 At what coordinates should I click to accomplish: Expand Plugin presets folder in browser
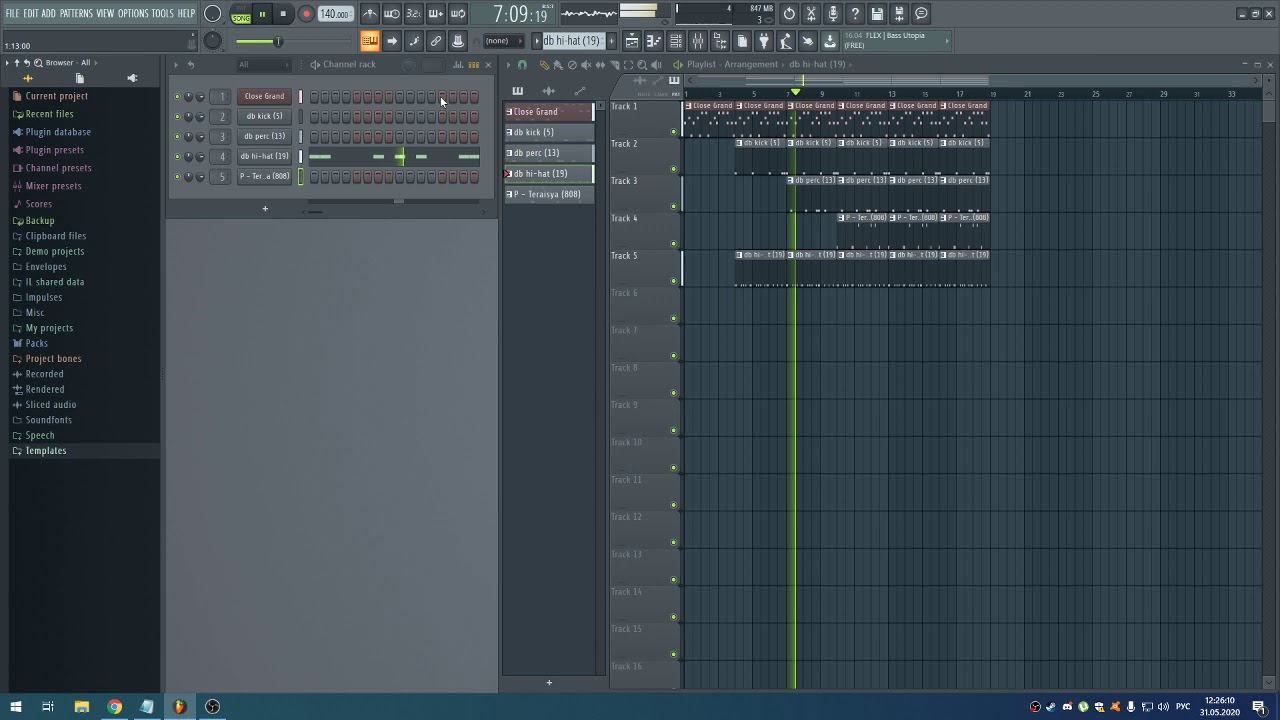coord(55,150)
